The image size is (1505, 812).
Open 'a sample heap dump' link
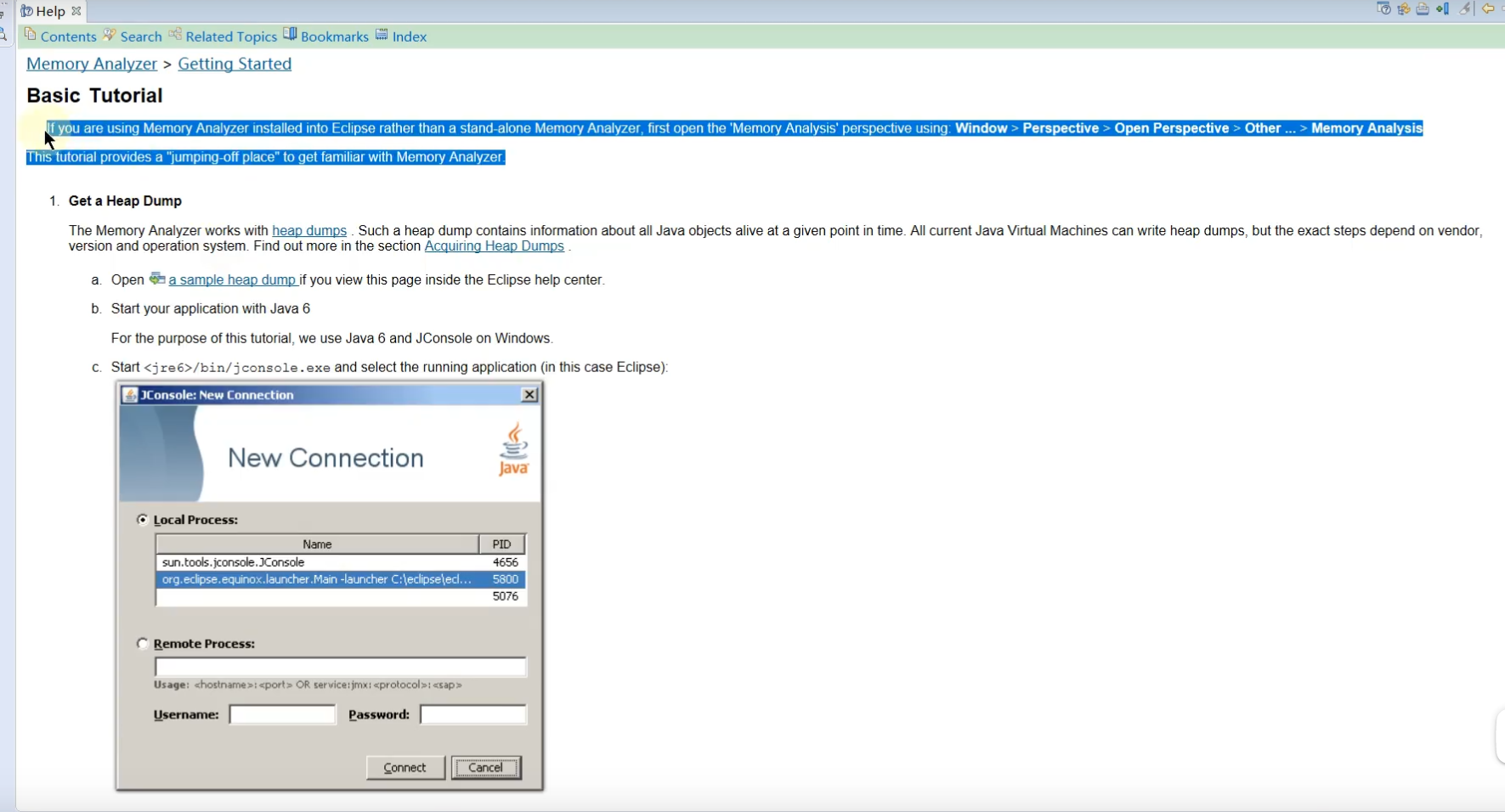(x=232, y=279)
